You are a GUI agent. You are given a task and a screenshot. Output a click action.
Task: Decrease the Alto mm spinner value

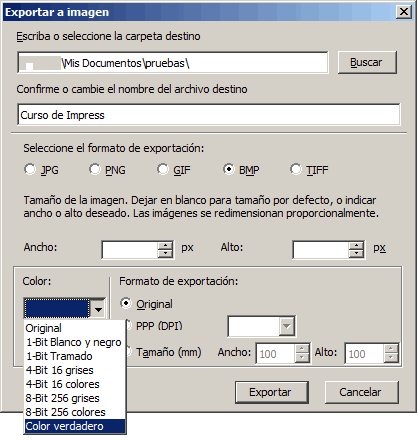(391, 358)
